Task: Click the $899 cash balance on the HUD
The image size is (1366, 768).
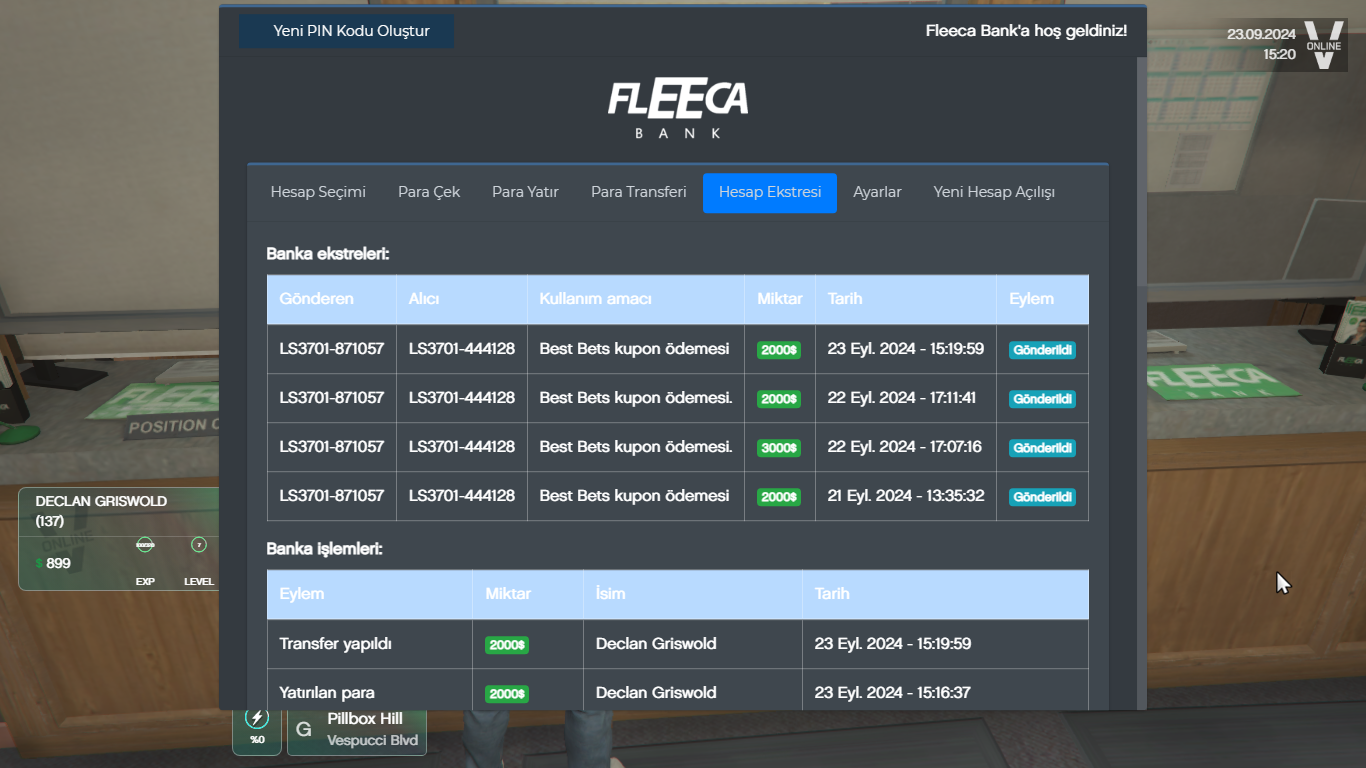Action: click(x=53, y=563)
